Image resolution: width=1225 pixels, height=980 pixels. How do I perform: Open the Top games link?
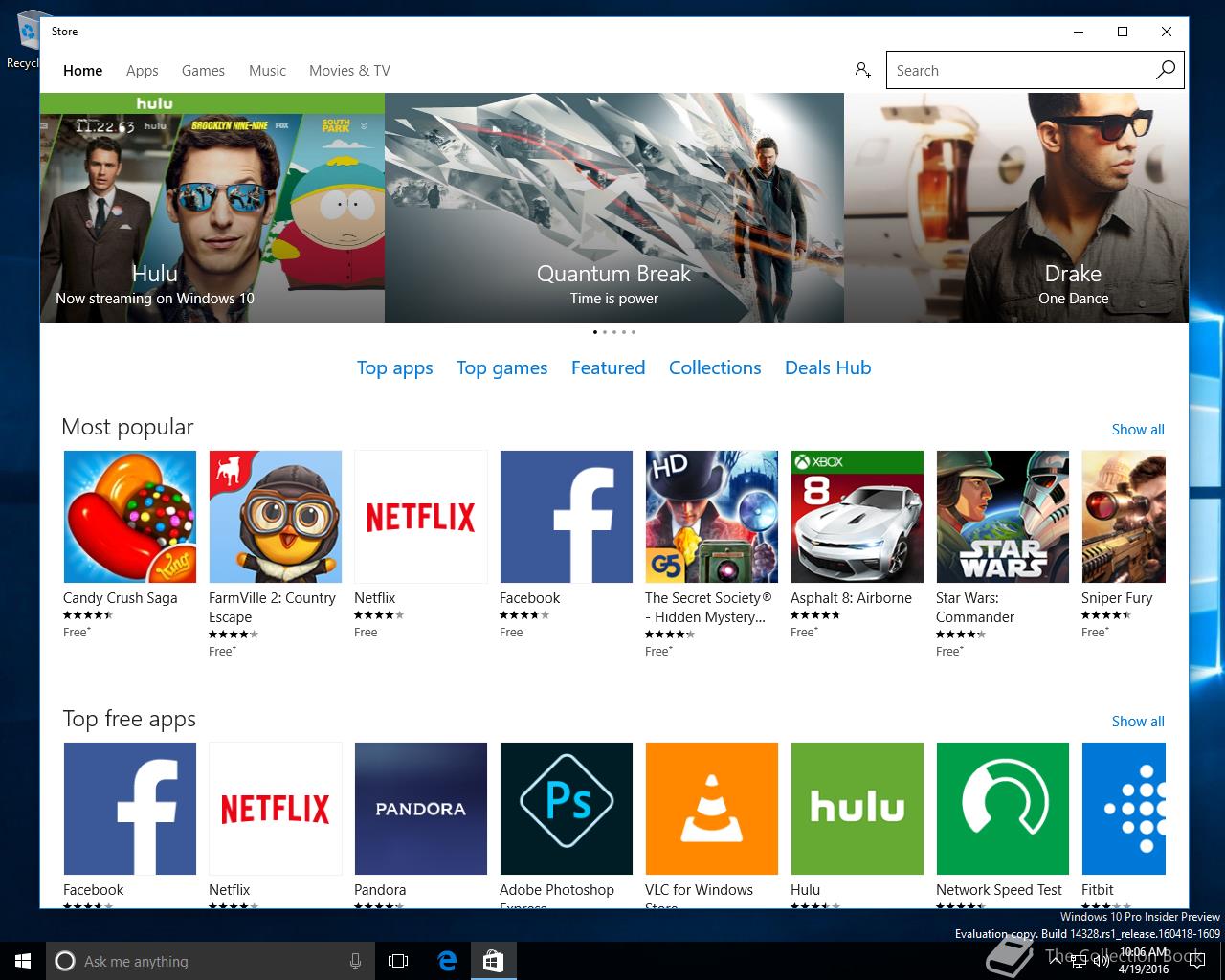[x=501, y=368]
